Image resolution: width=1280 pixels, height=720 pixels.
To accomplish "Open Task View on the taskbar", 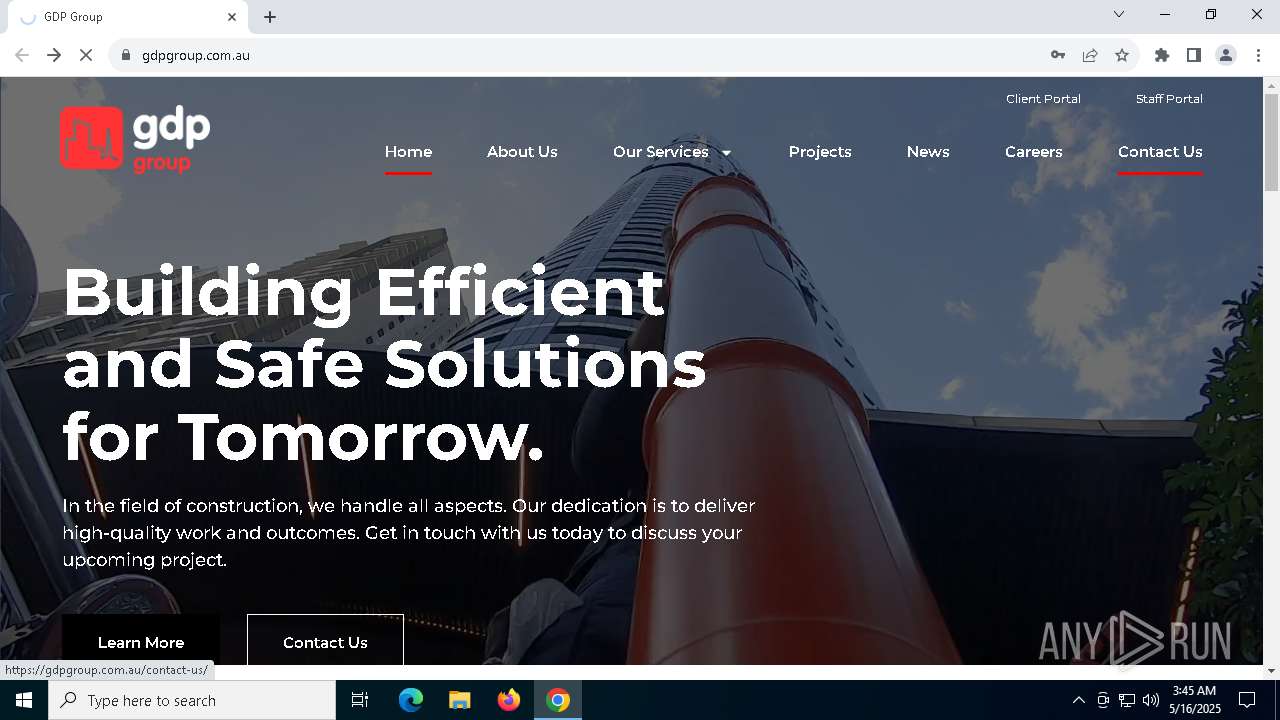I will (x=360, y=700).
